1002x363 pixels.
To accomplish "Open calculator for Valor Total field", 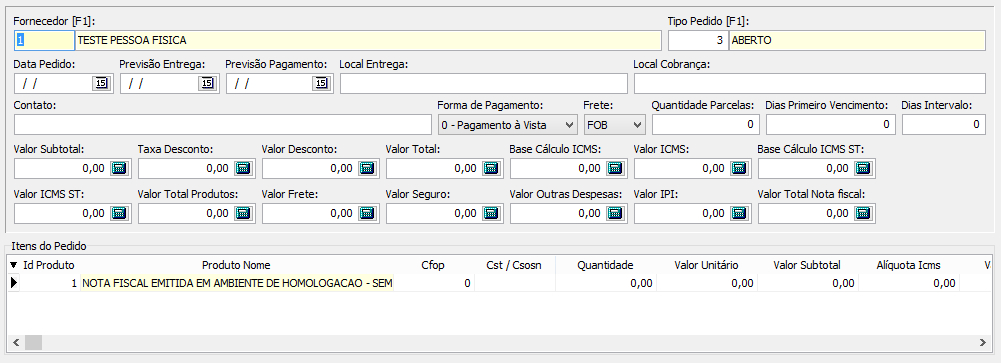I will [491, 168].
